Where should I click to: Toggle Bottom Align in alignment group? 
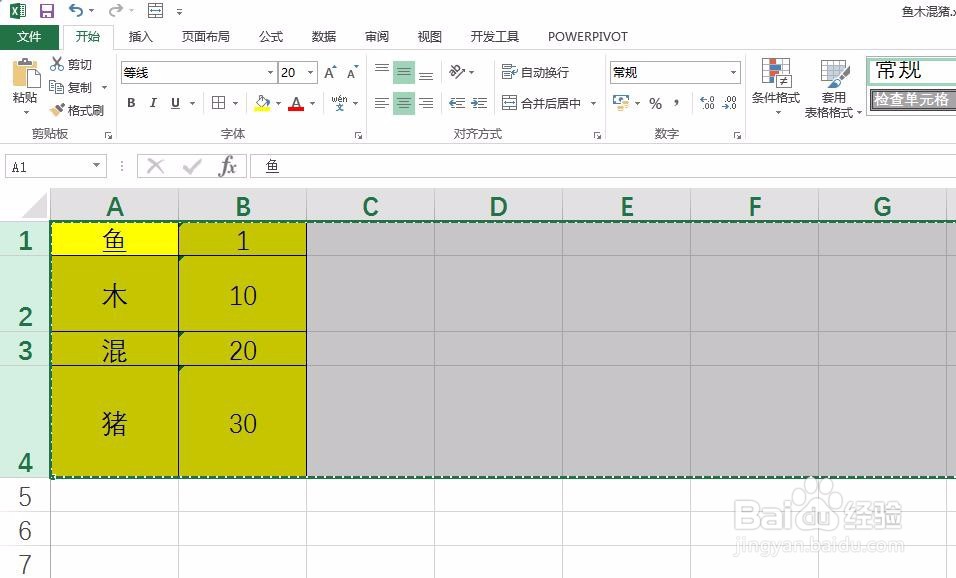pyautogui.click(x=426, y=73)
